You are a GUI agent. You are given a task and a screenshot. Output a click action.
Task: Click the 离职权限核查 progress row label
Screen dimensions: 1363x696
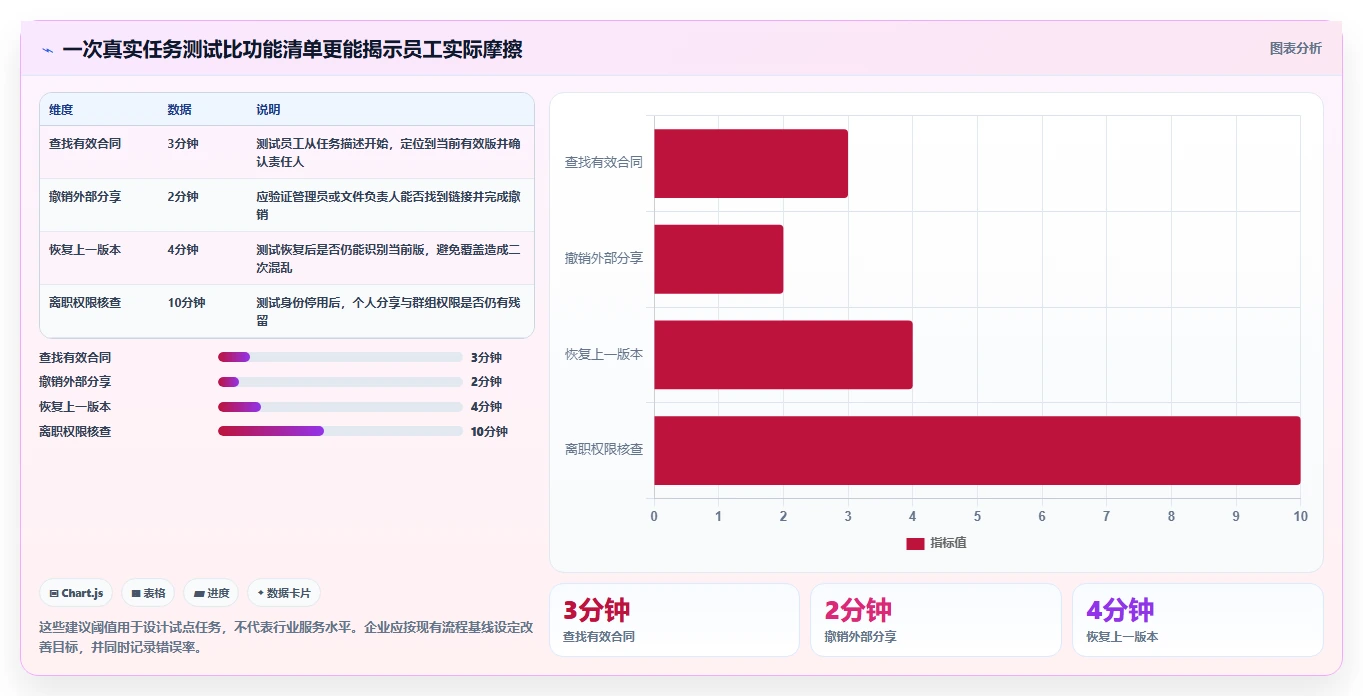(75, 432)
